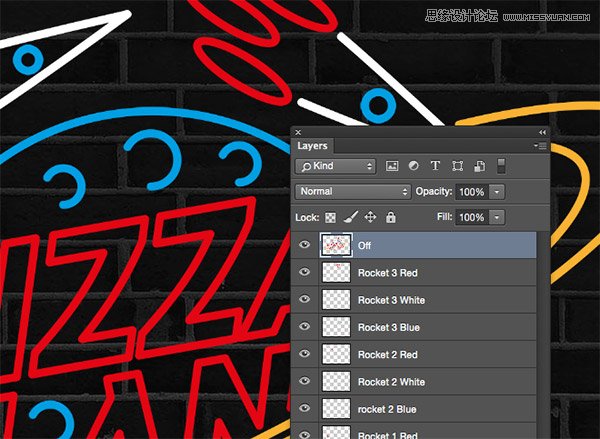Collapse the panel with double arrows
Screen dimensions: 600x439
tap(542, 132)
